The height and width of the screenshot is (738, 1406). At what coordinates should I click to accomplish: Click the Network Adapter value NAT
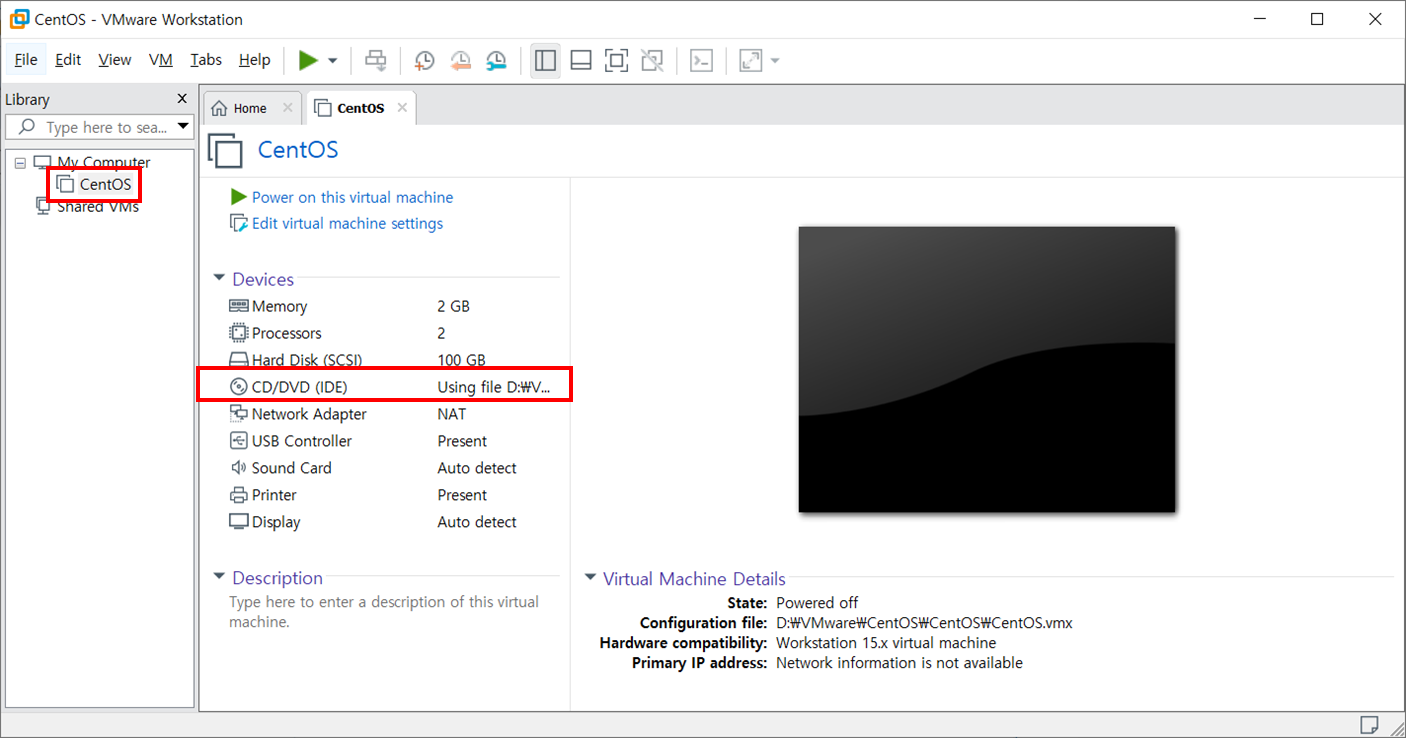click(452, 414)
